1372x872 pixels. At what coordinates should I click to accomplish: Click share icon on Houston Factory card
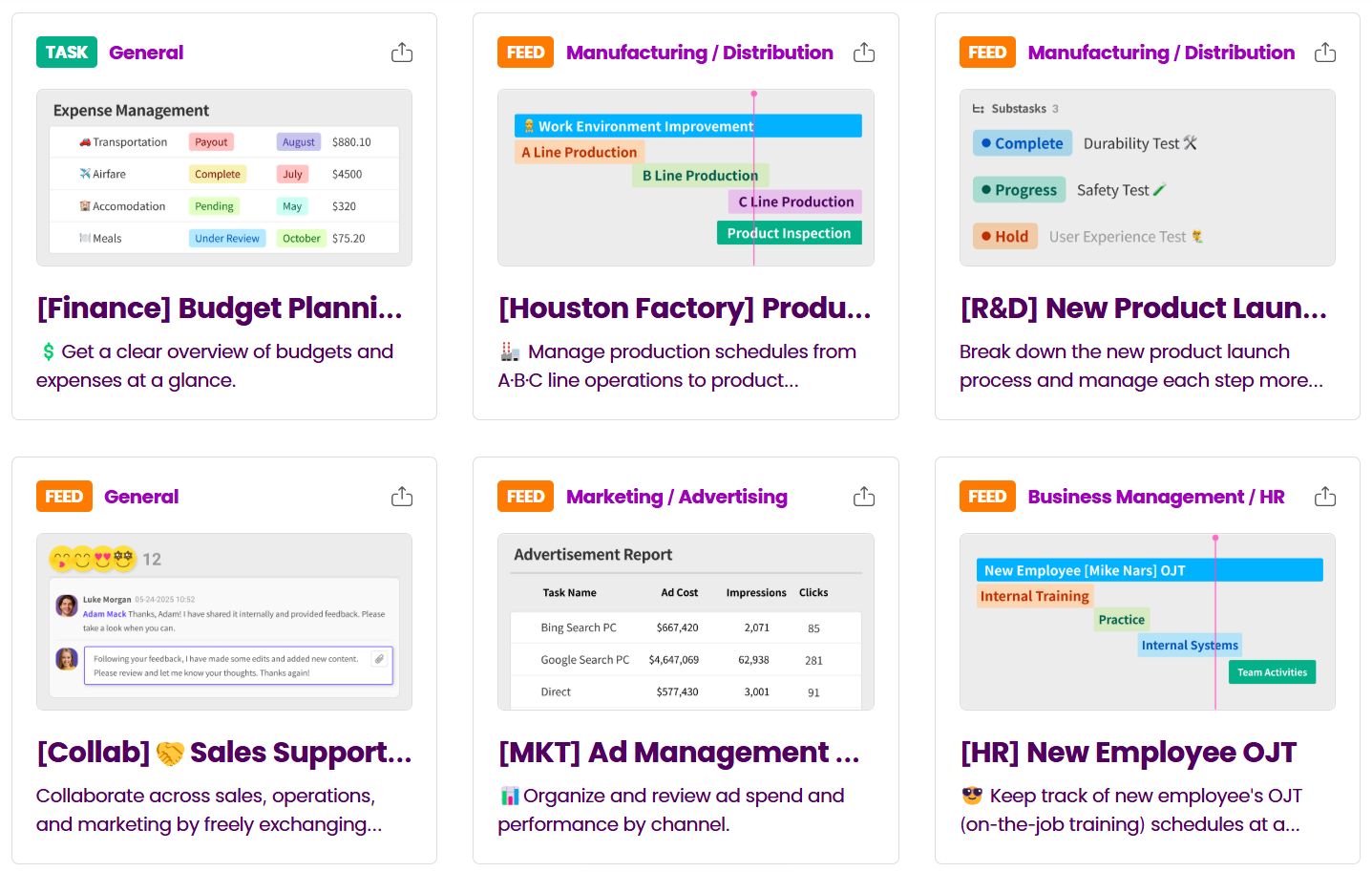[864, 53]
